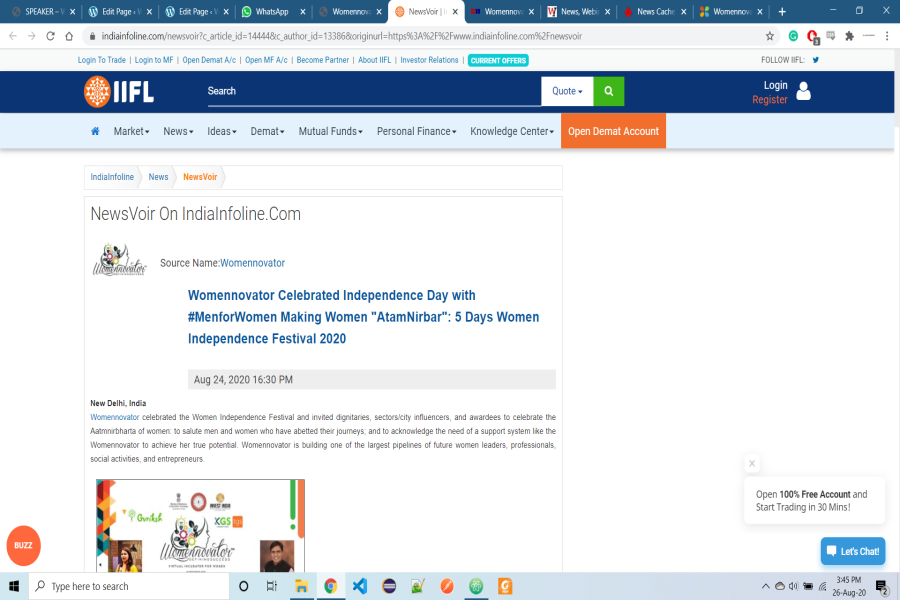This screenshot has height=600, width=900.
Task: Expand the Market menu dropdown
Action: tap(131, 131)
